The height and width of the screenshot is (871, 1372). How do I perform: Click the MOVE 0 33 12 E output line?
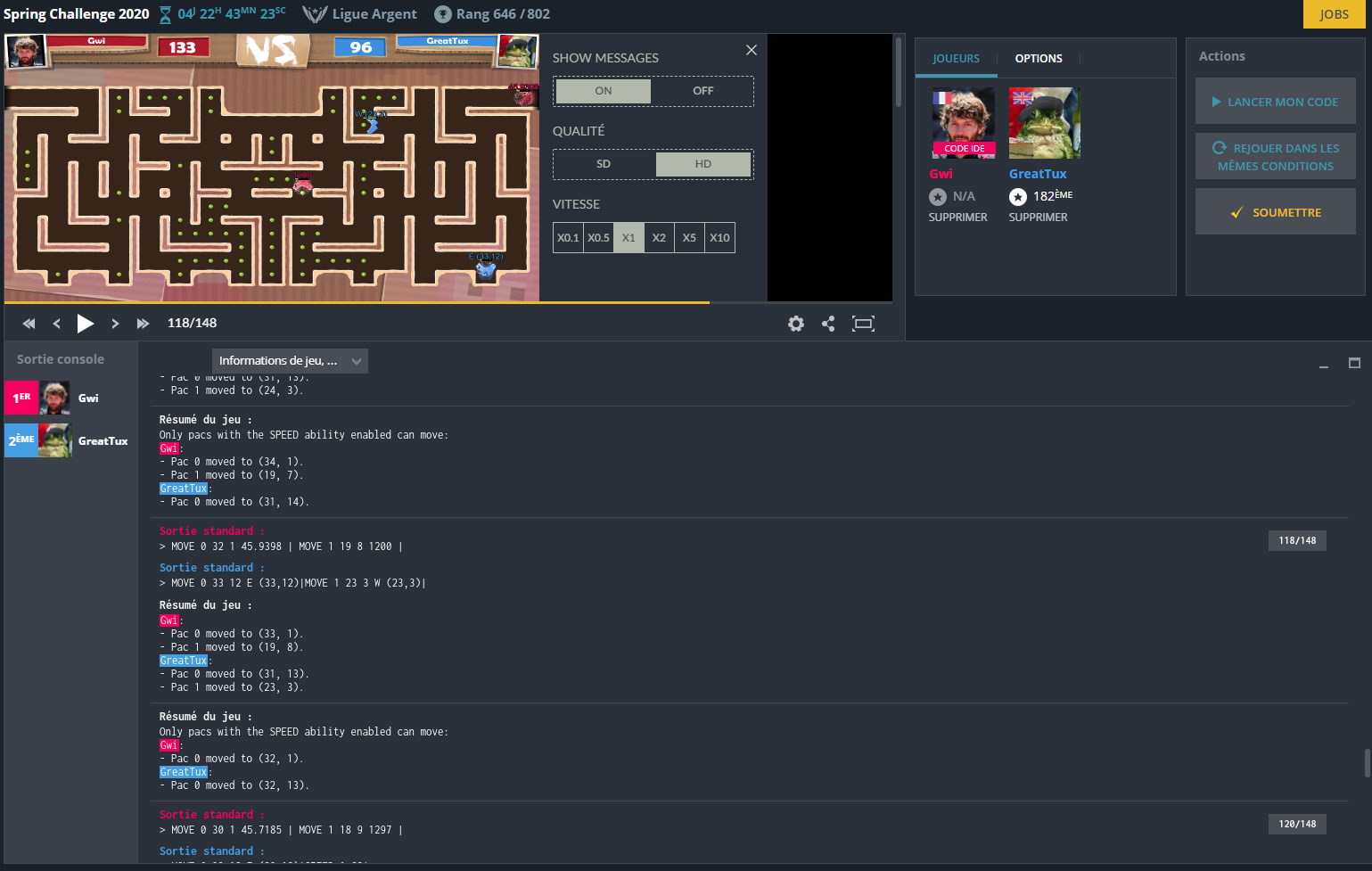[292, 583]
